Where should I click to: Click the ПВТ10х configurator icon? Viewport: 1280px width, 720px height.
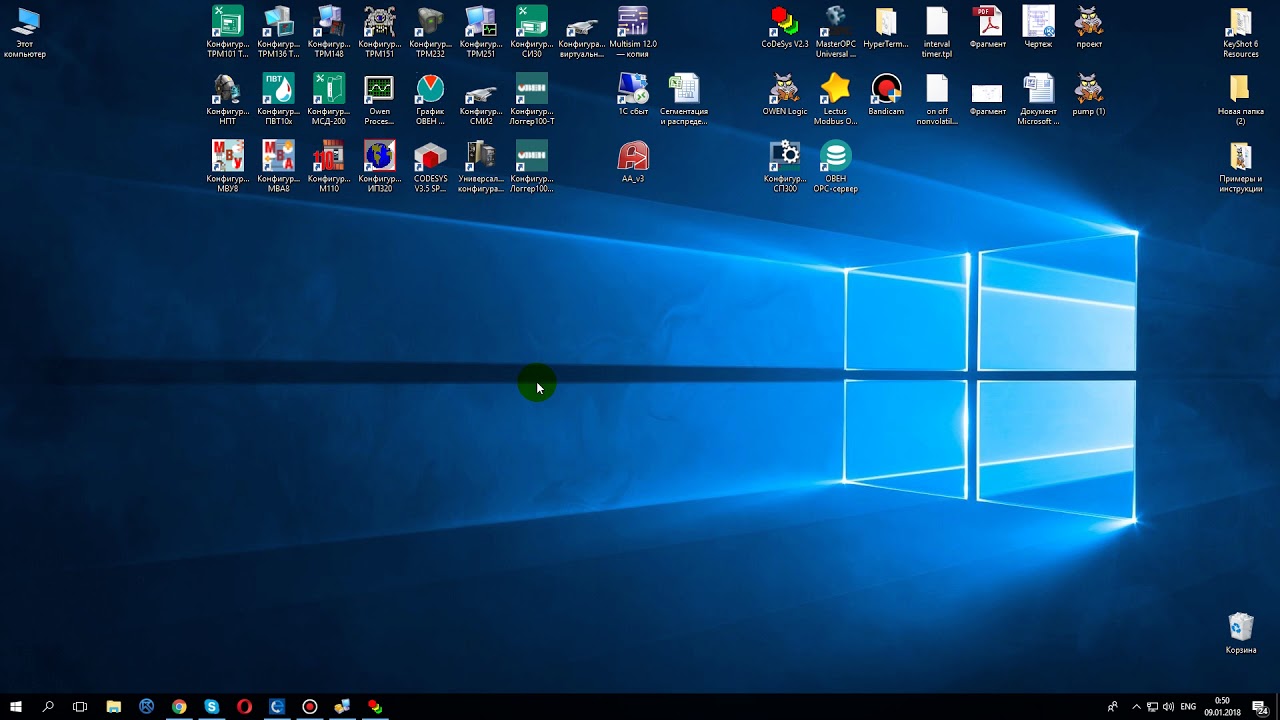click(x=278, y=99)
